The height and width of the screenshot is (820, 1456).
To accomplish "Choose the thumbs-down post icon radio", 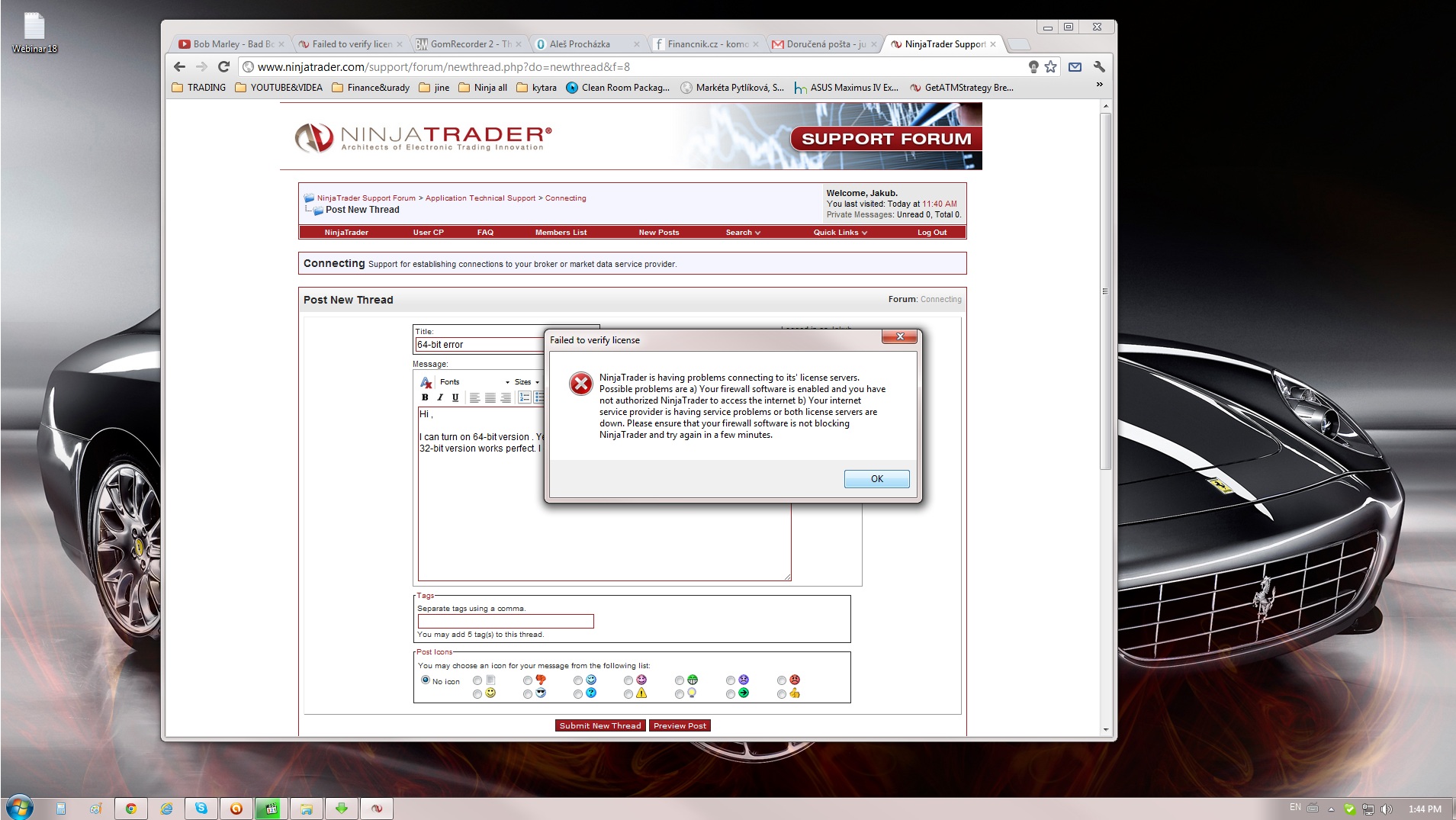I will click(x=528, y=680).
